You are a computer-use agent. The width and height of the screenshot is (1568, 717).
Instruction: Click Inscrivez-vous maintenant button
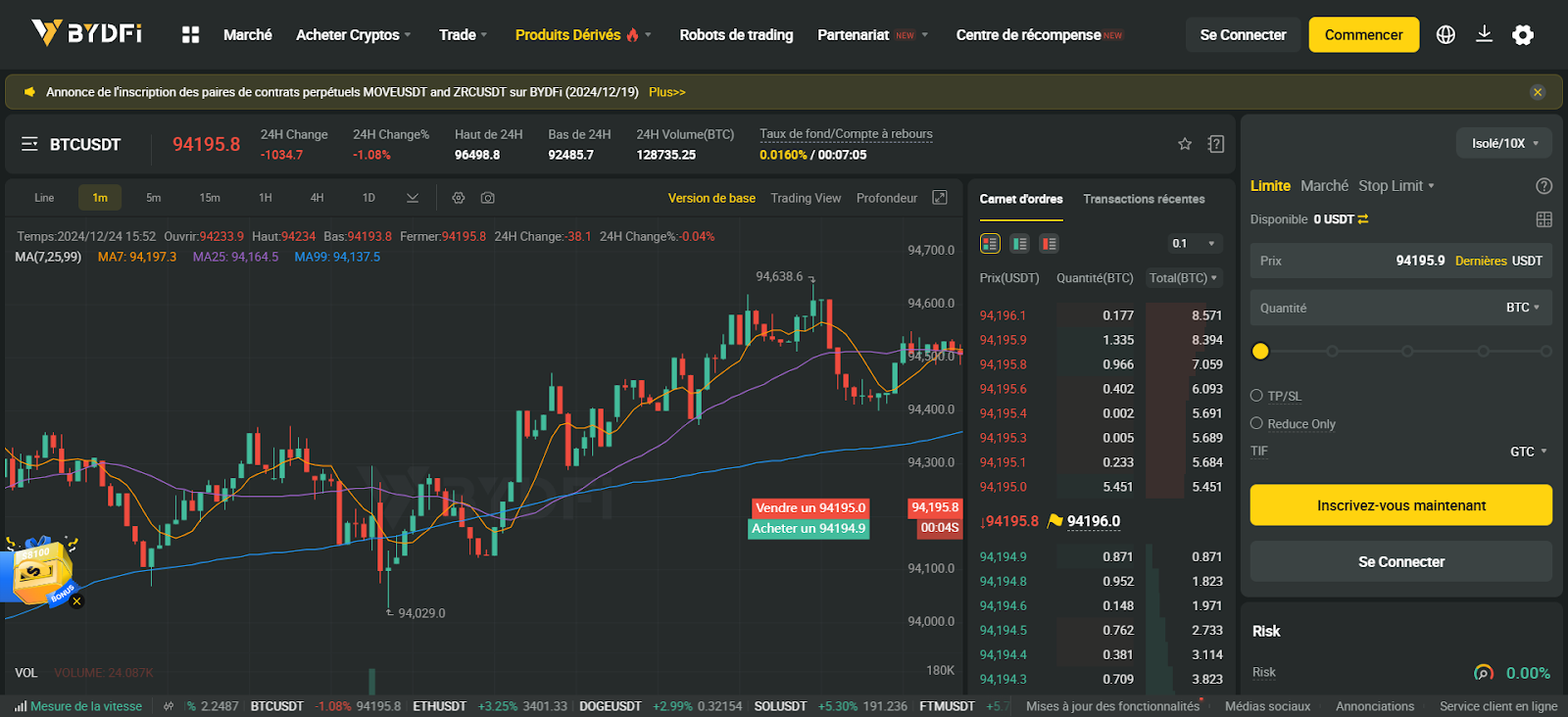point(1401,505)
